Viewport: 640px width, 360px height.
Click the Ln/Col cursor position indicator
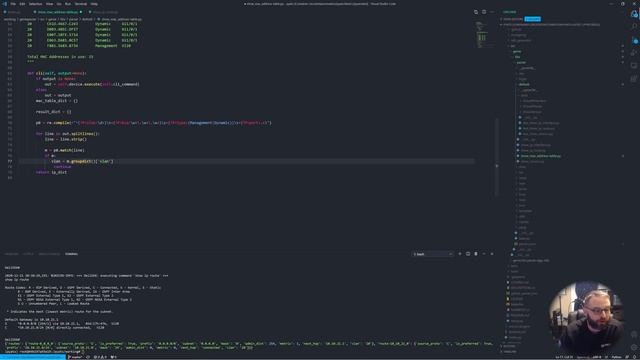coord(564,357)
